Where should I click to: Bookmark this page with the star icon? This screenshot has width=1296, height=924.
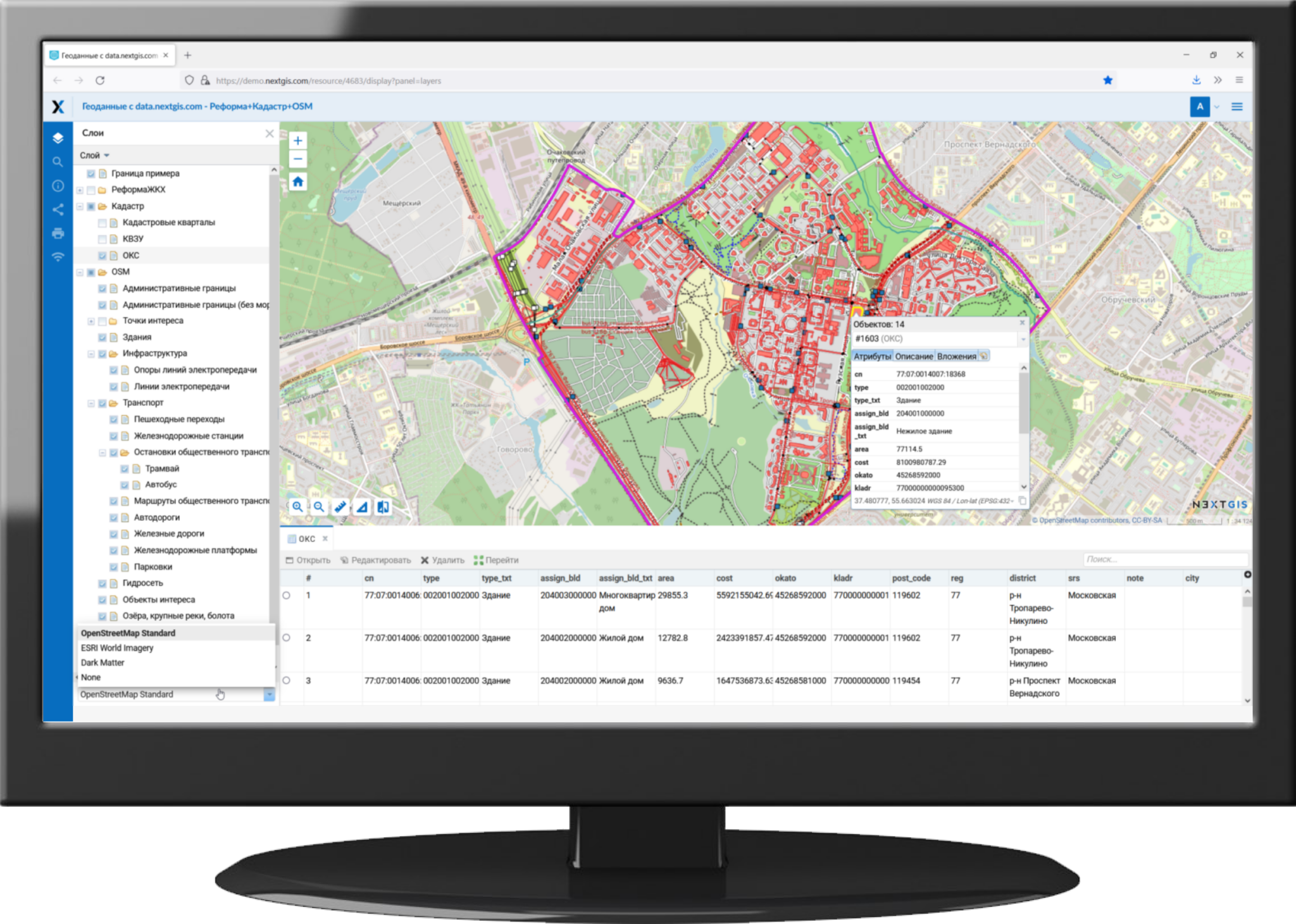pyautogui.click(x=1107, y=80)
